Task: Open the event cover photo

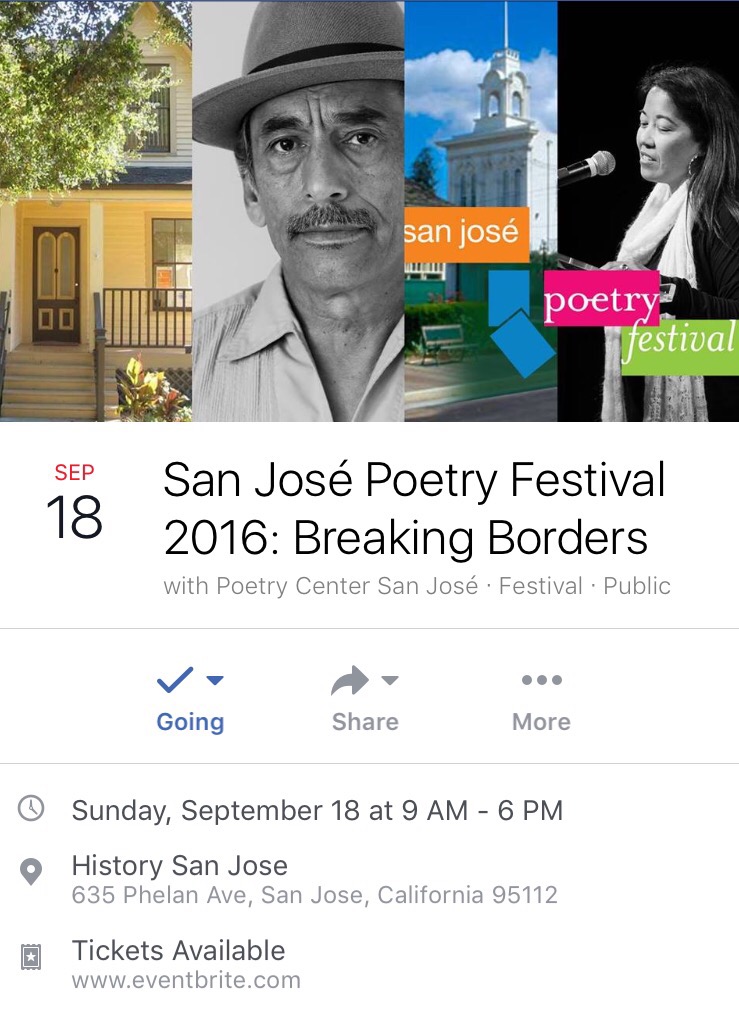Action: click(x=369, y=211)
